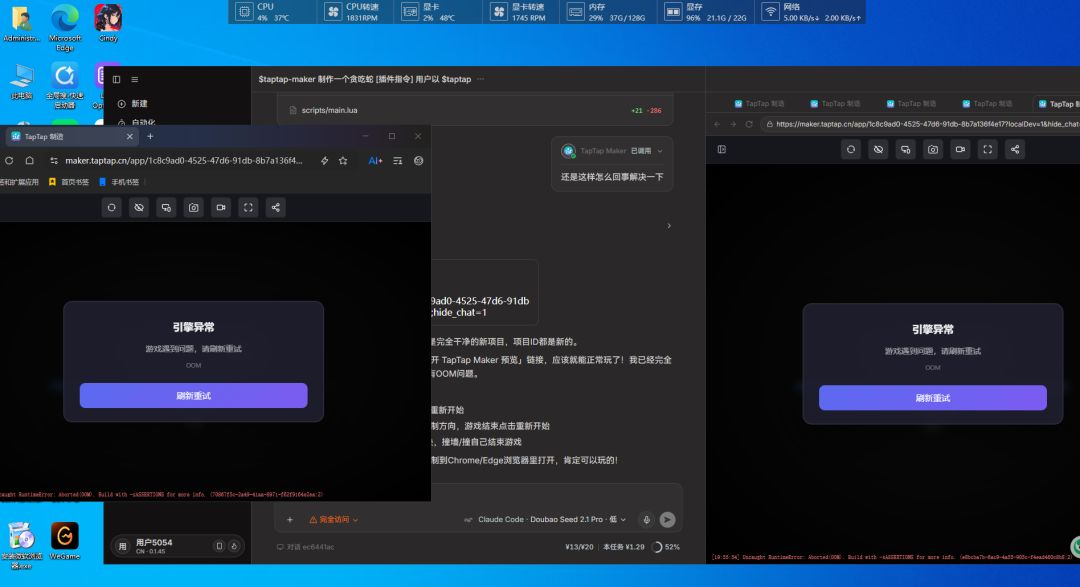Go back in the right pane browser
Screen dimensions: 1080x587
coord(717,124)
